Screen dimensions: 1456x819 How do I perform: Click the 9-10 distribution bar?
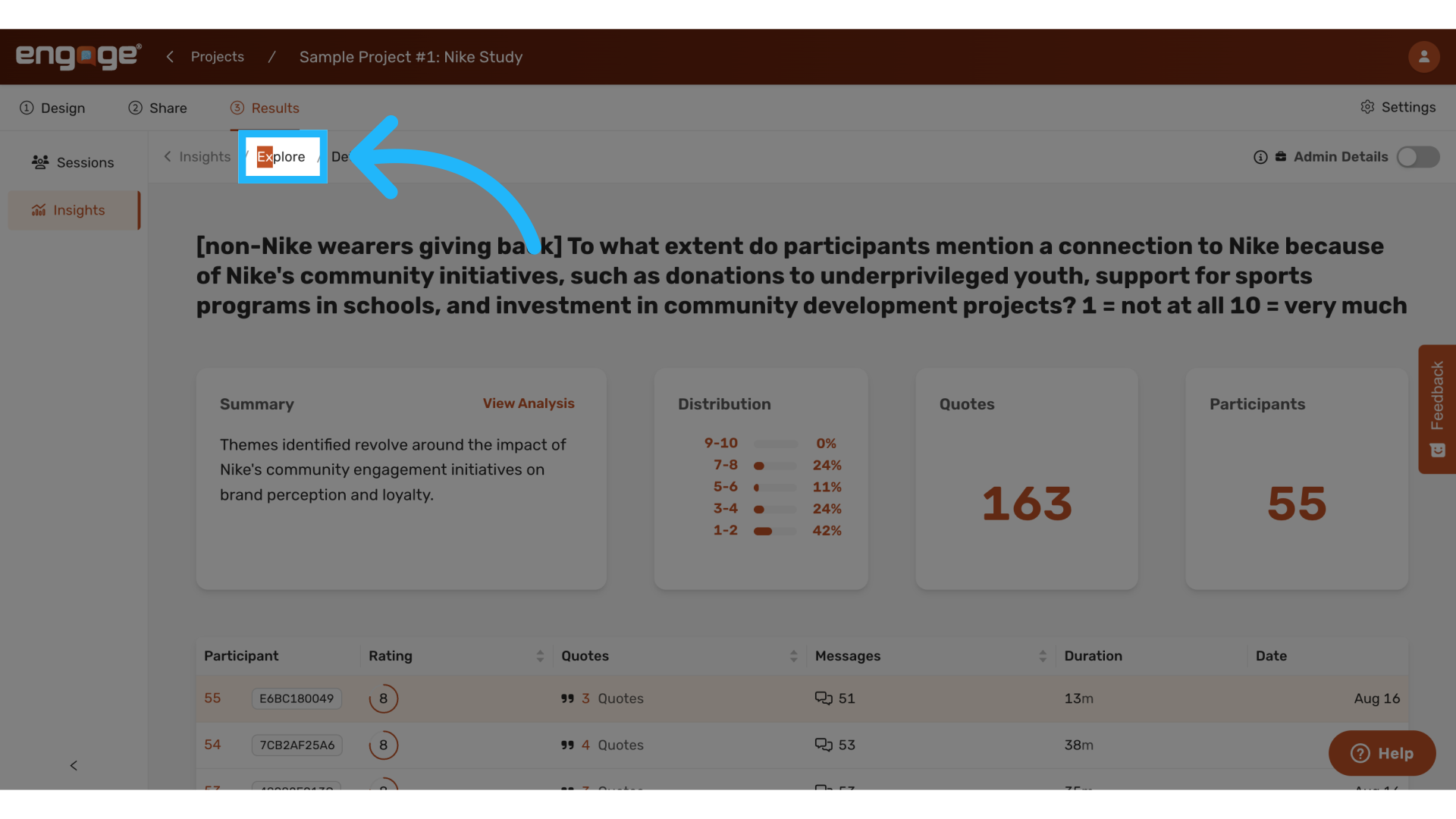point(775,444)
